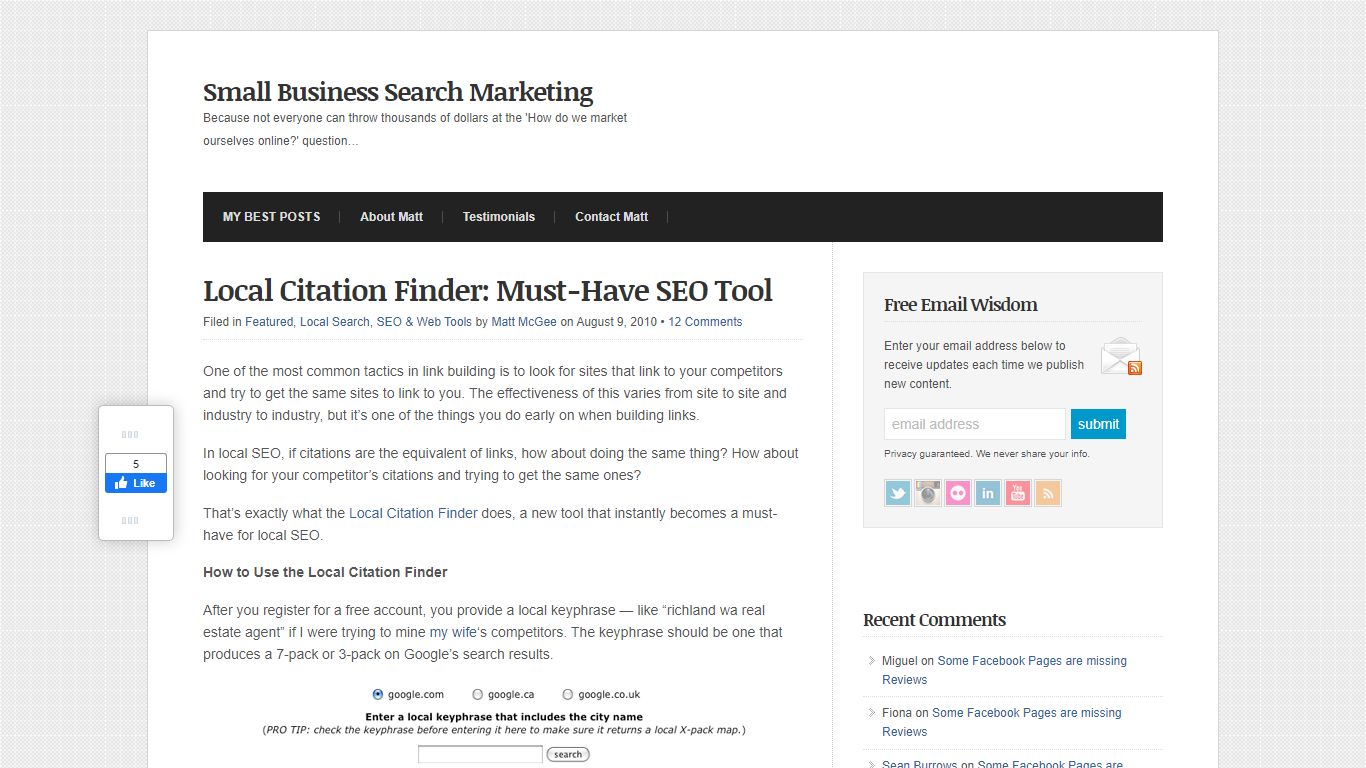
Task: Click the Small Business Search Marketing title
Action: pos(398,92)
